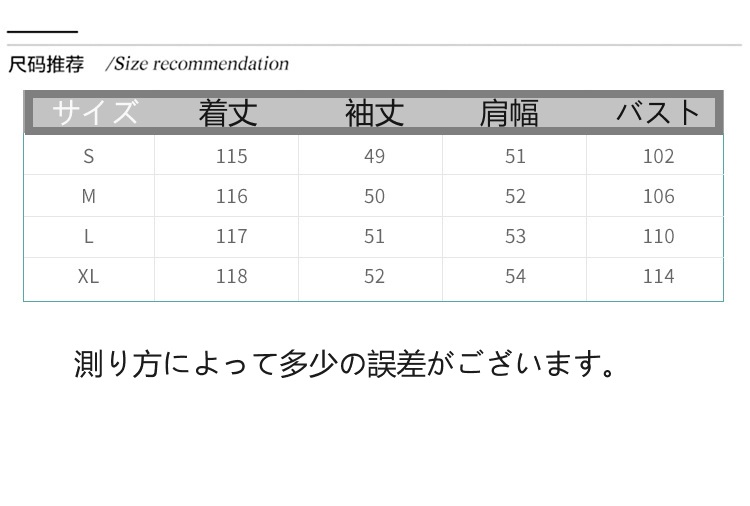
Task: Click the 115 length value for S
Action: pos(231,156)
